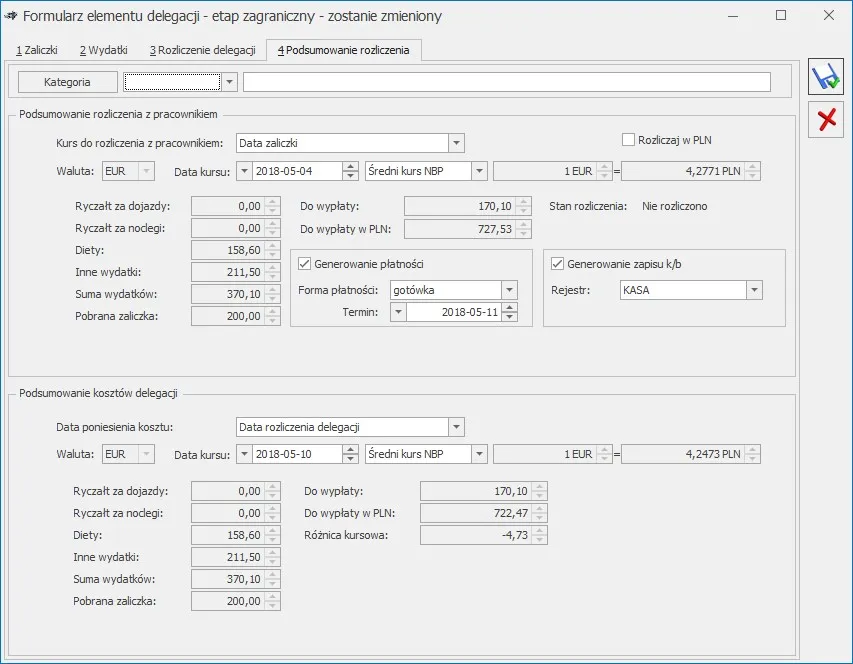Expand Data zaliczki exchange rate dropdown
Image resolution: width=853 pixels, height=664 pixels.
point(456,143)
